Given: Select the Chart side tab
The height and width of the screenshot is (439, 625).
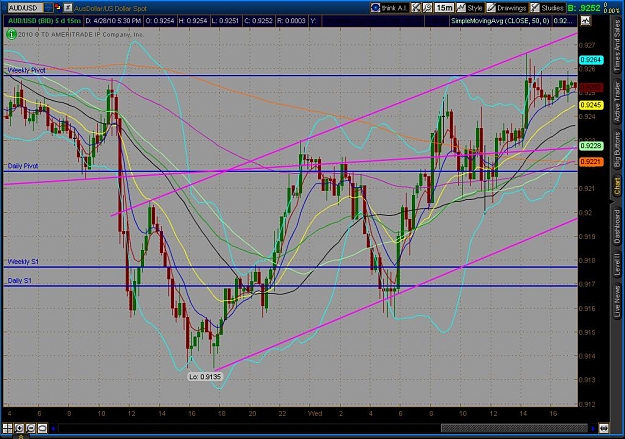Looking at the screenshot, I should 617,187.
